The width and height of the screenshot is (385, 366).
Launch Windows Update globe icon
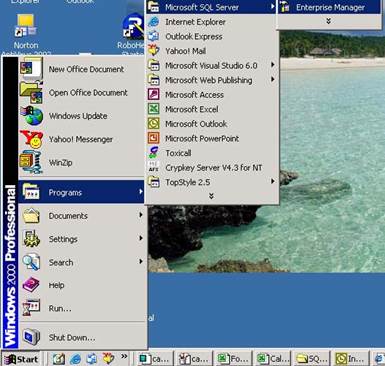point(32,116)
